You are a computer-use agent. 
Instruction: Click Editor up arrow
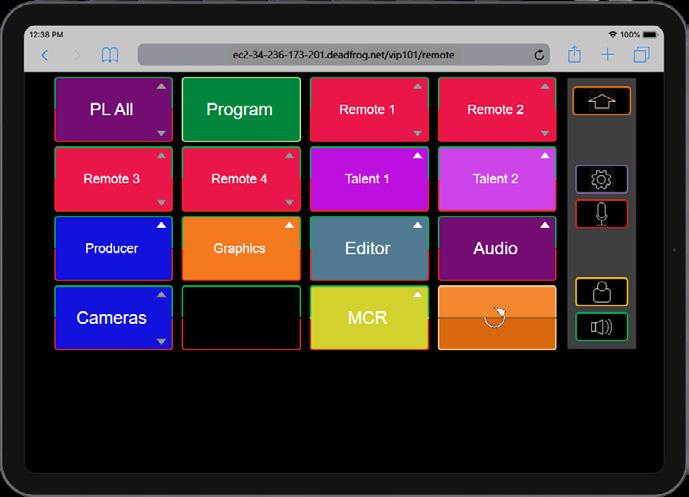point(417,225)
